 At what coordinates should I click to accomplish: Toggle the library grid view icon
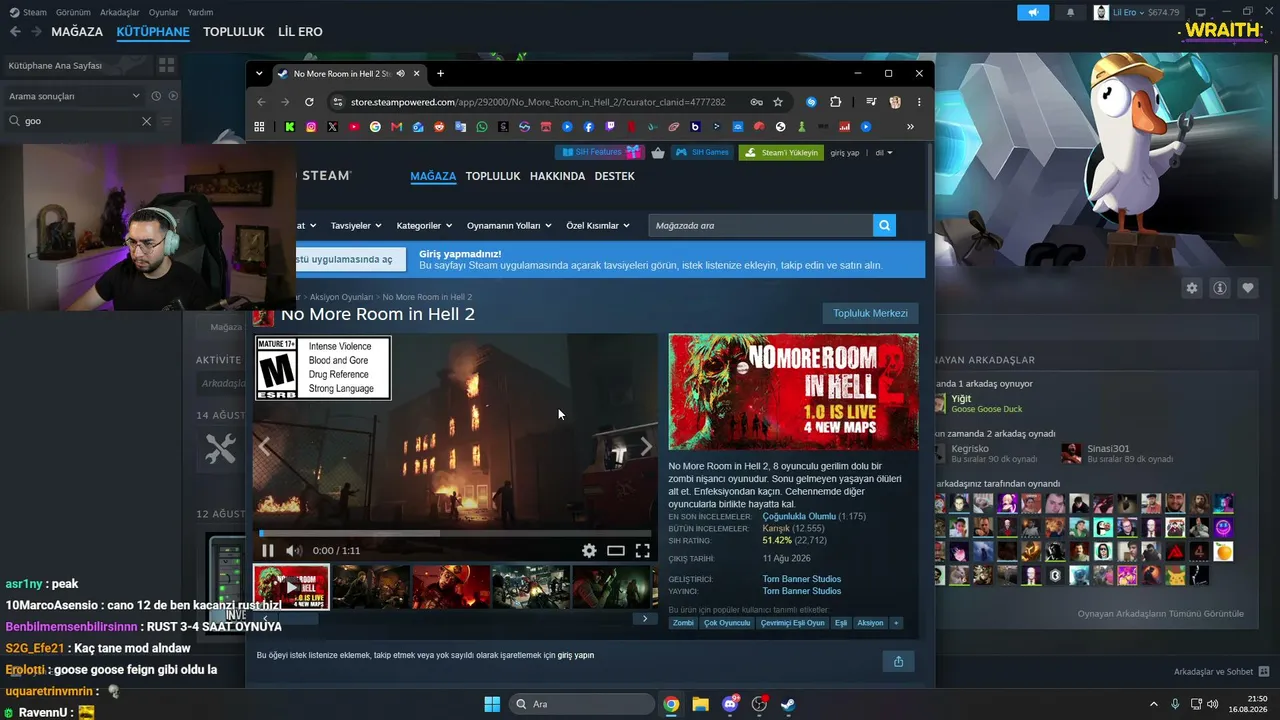pyautogui.click(x=166, y=65)
